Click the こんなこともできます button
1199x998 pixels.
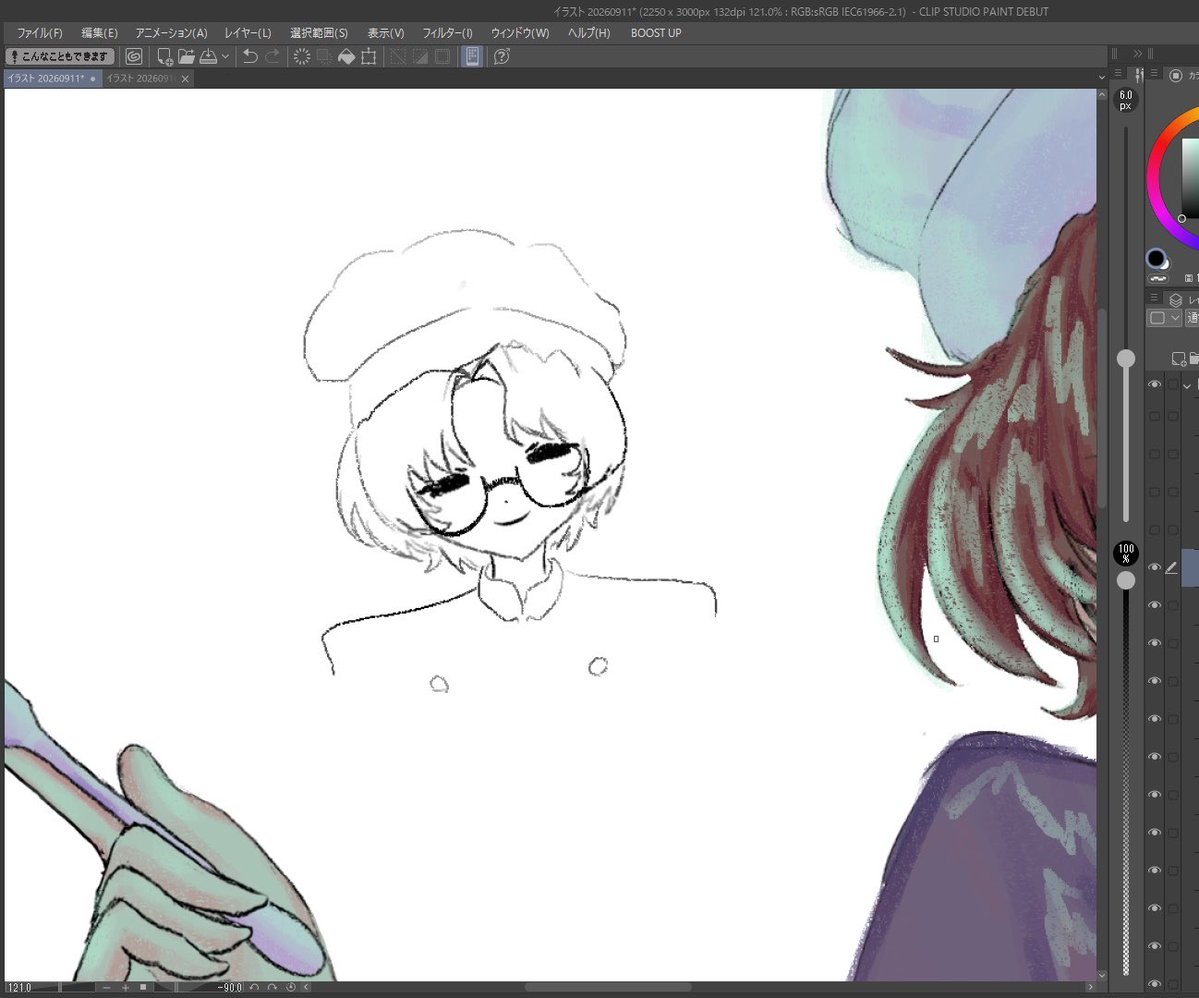coord(60,57)
